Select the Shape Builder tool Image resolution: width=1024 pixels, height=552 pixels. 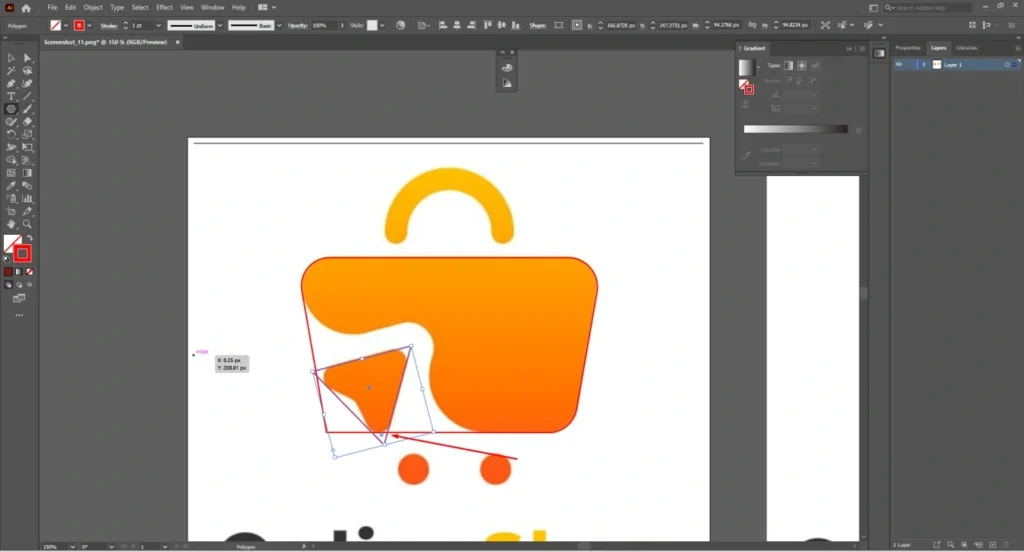coord(11,160)
